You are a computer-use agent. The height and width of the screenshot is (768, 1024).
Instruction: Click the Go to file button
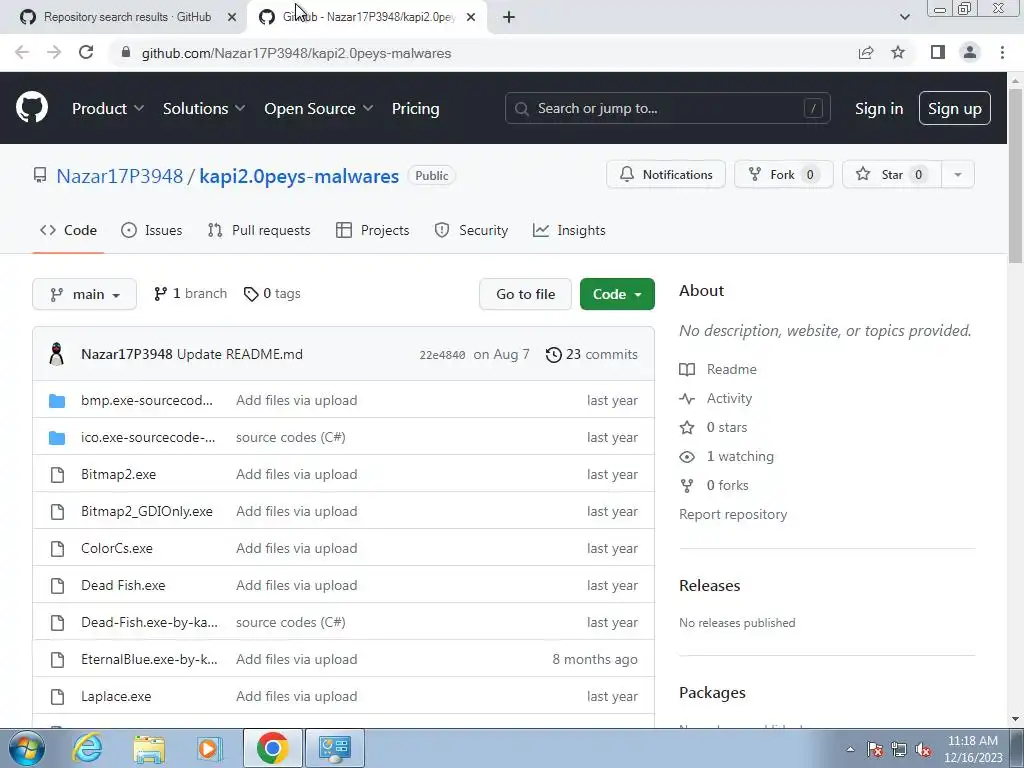pos(525,294)
